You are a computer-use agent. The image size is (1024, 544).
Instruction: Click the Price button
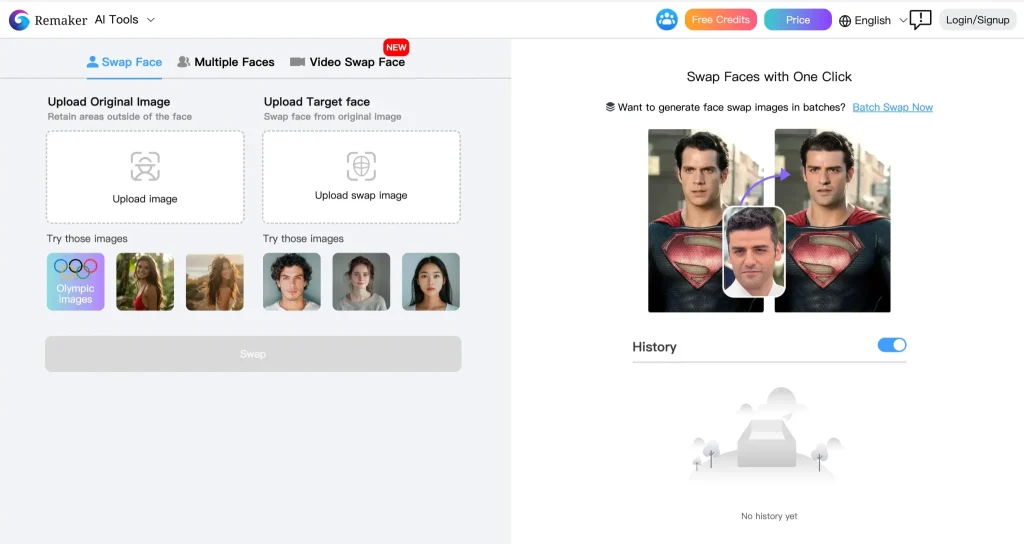tap(797, 20)
